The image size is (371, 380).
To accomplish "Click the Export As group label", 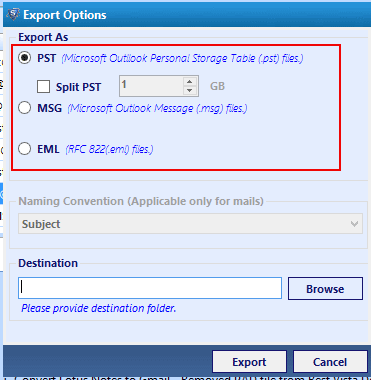I will tap(43, 37).
